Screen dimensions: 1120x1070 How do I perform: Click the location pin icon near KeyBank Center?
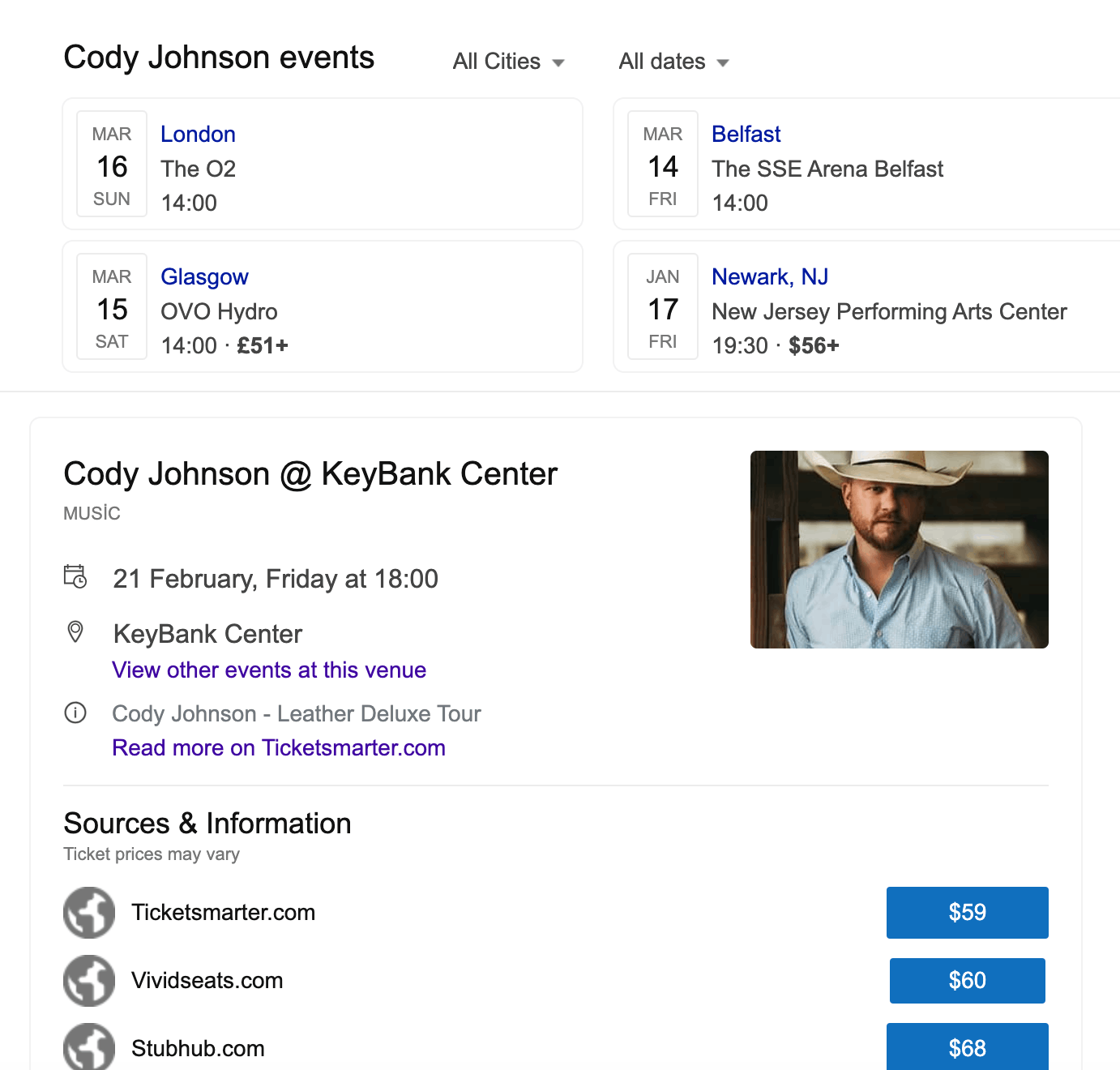tap(75, 632)
